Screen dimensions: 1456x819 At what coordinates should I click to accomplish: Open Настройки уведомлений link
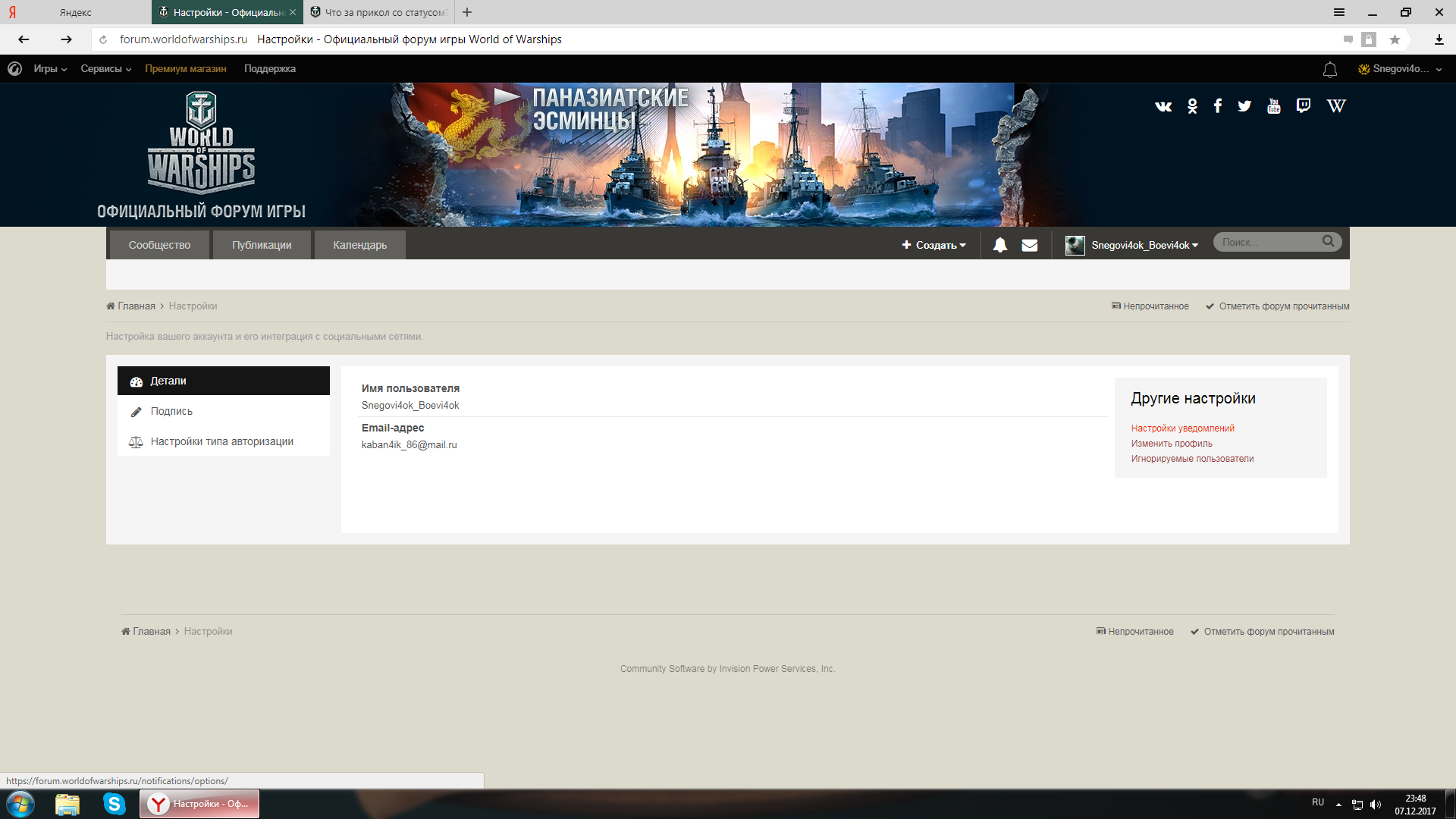(x=1182, y=428)
